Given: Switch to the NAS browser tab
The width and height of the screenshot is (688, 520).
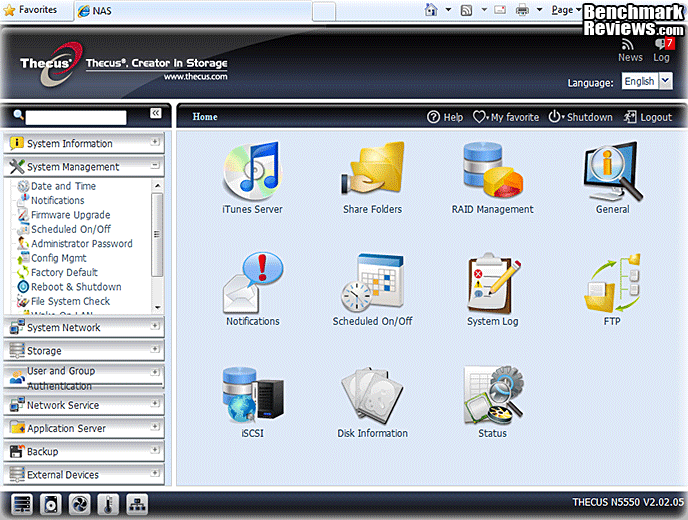Looking at the screenshot, I should click(193, 11).
